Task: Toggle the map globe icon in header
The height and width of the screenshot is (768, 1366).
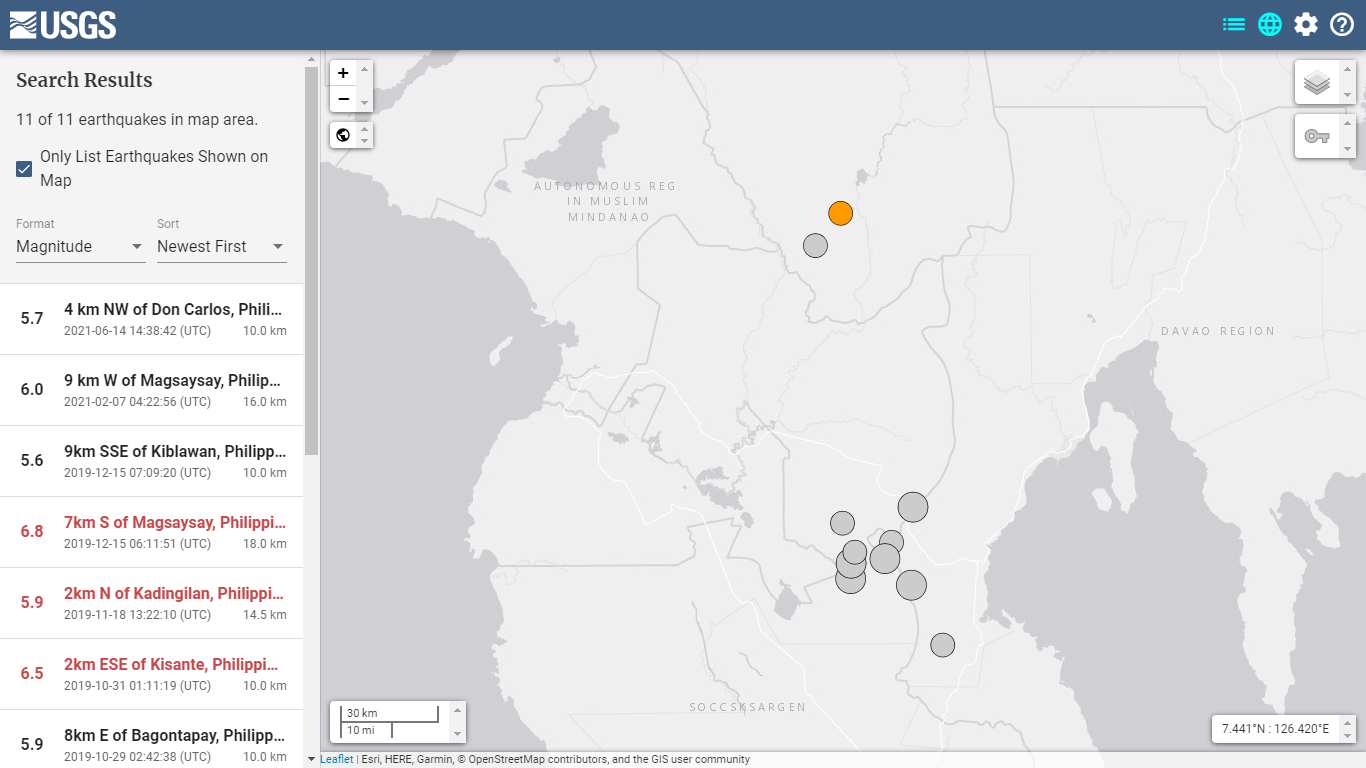Action: 1270,24
